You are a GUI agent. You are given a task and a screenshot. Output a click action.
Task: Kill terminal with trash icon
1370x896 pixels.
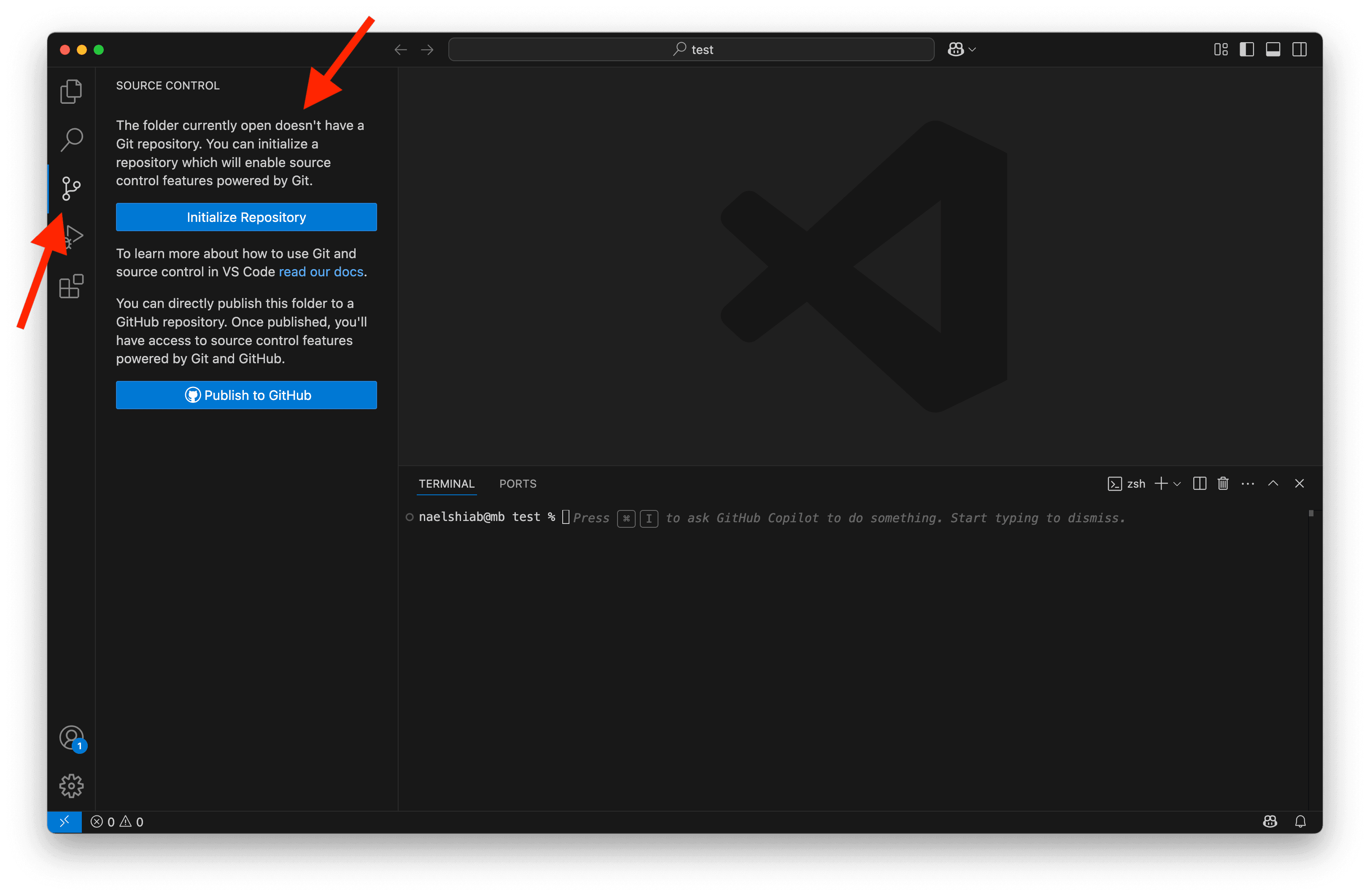1223,484
